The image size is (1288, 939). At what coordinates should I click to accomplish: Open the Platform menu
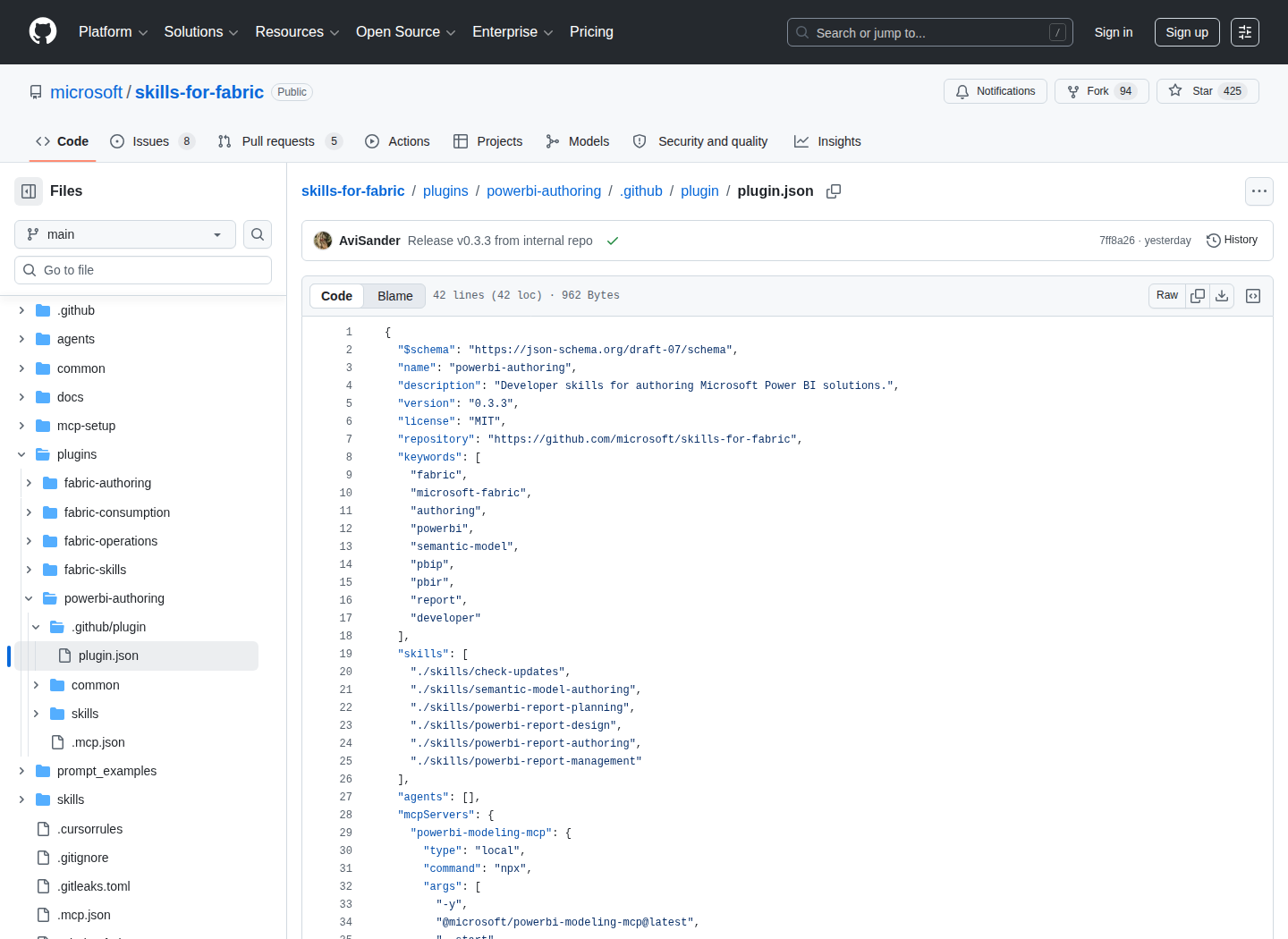tap(113, 32)
